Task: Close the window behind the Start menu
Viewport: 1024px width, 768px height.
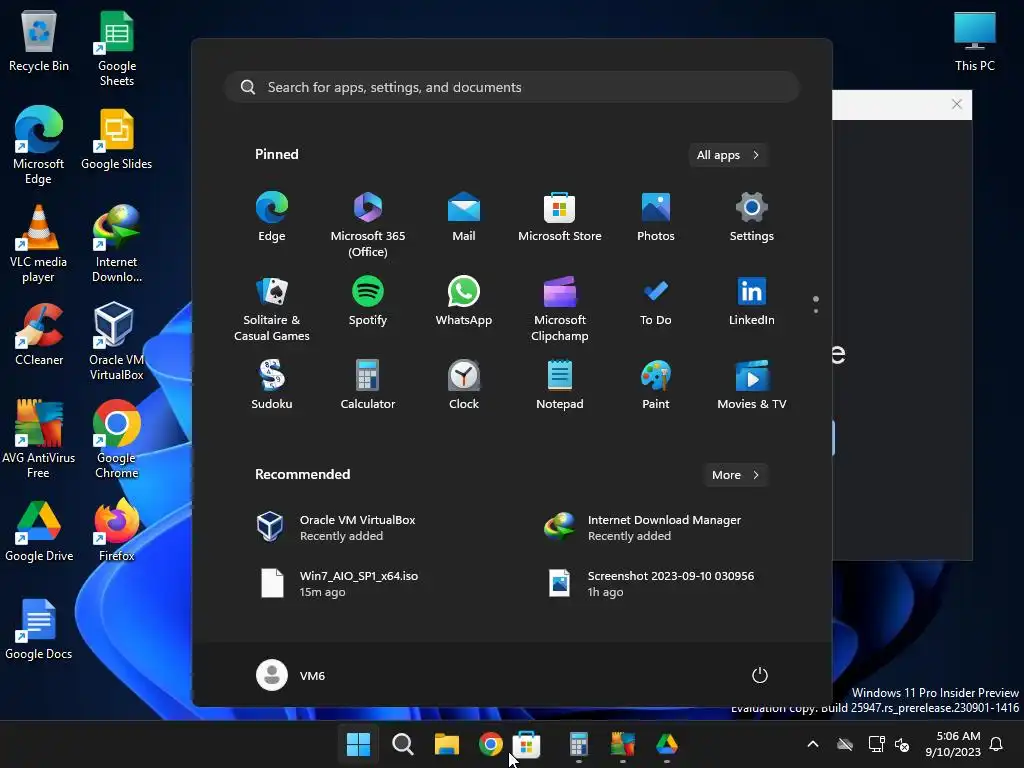Action: (x=957, y=104)
